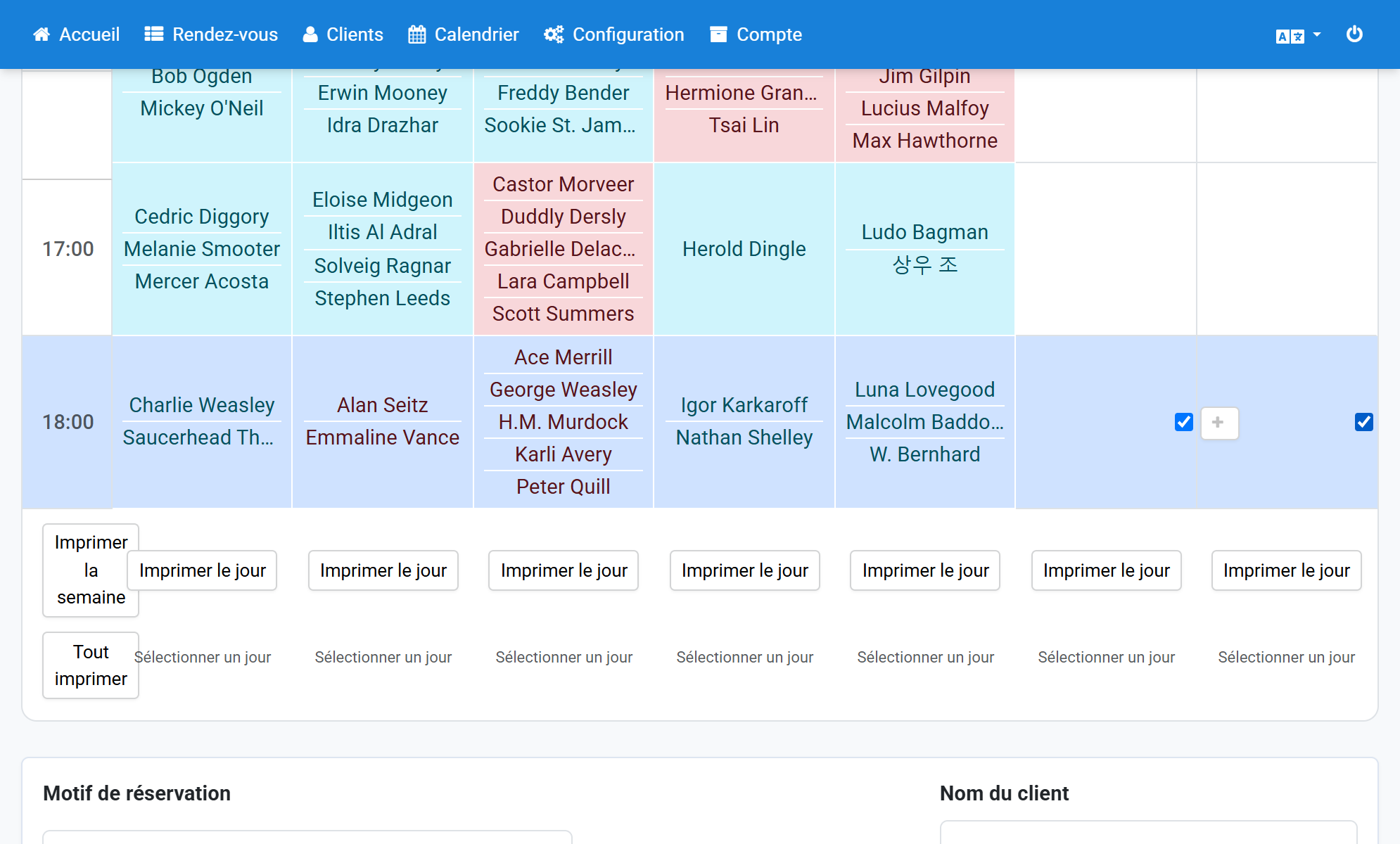The width and height of the screenshot is (1400, 844).
Task: Click appointment H.M. Murdock
Action: click(x=564, y=422)
